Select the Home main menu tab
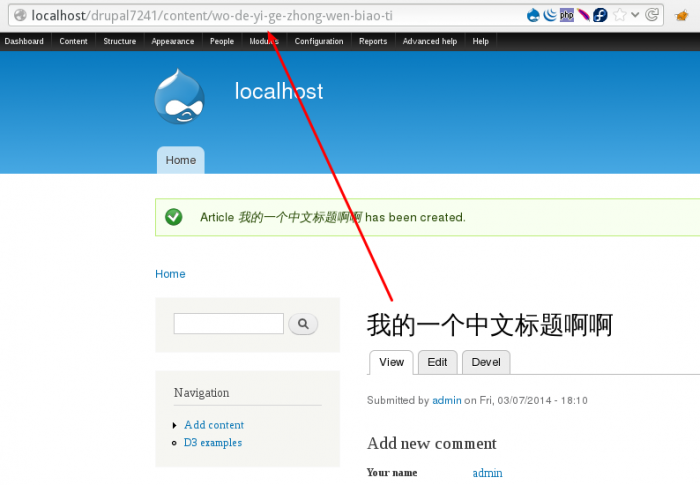 tap(181, 160)
